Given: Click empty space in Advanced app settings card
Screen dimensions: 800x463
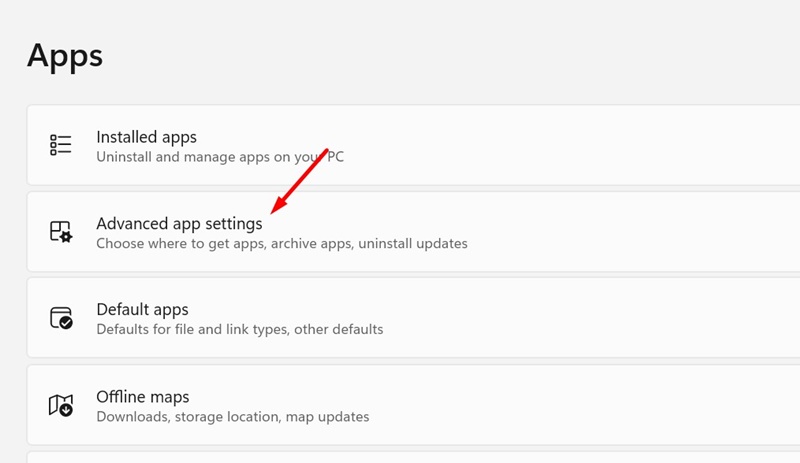Looking at the screenshot, I should 620,232.
